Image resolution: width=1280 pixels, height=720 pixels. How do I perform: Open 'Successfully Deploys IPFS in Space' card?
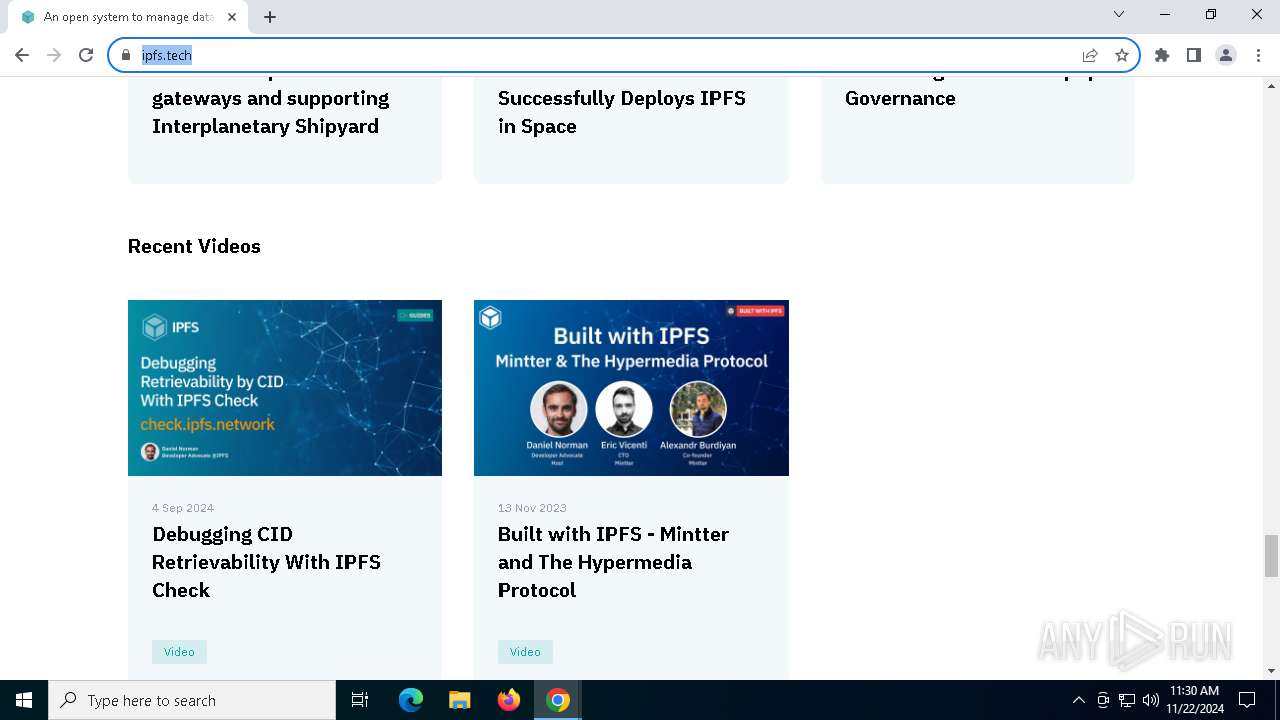tap(622, 112)
